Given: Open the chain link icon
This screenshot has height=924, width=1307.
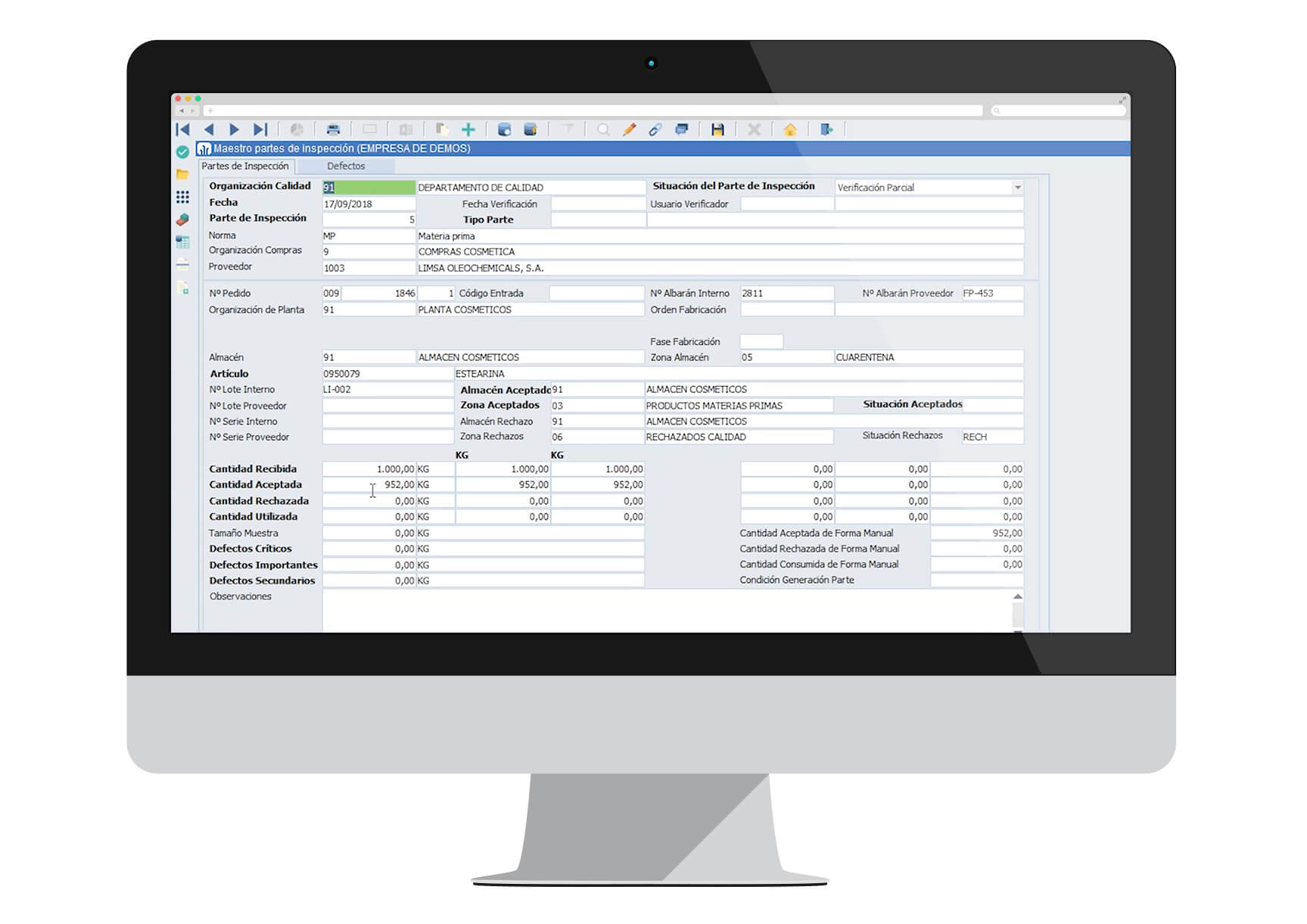Looking at the screenshot, I should click(655, 129).
